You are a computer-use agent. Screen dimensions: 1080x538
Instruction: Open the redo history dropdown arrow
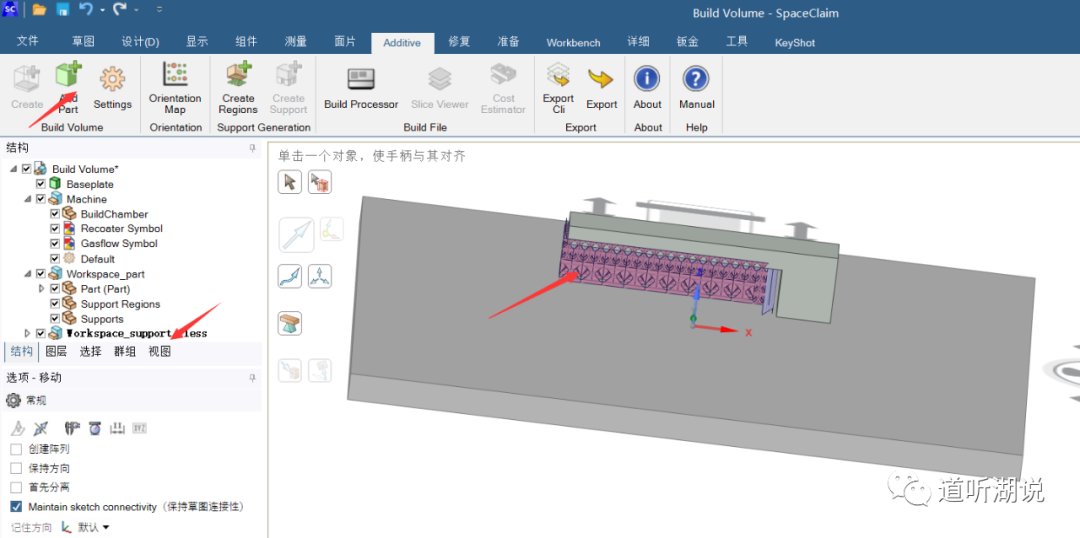pyautogui.click(x=136, y=10)
